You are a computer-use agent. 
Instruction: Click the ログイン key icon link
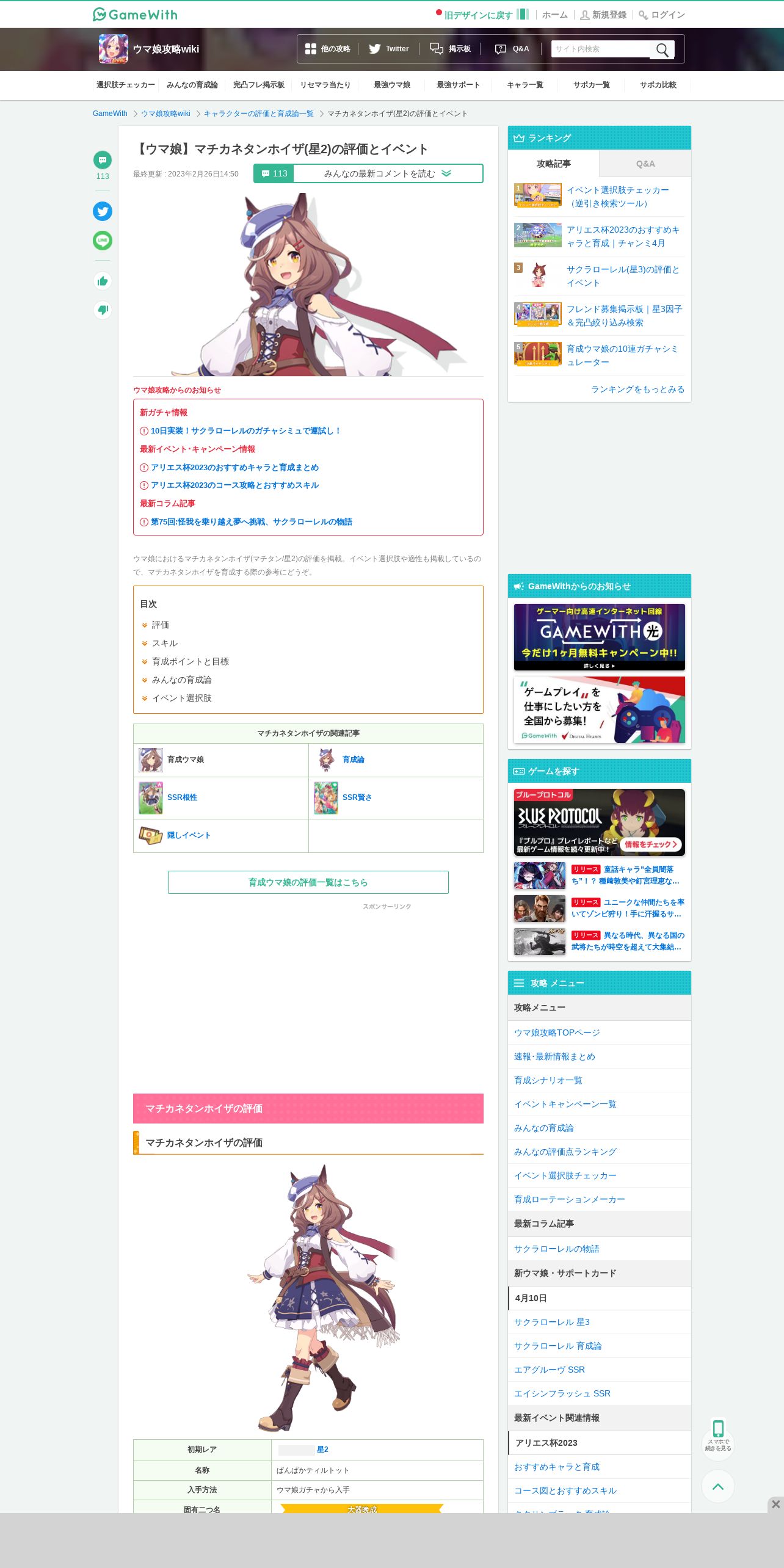pyautogui.click(x=662, y=15)
